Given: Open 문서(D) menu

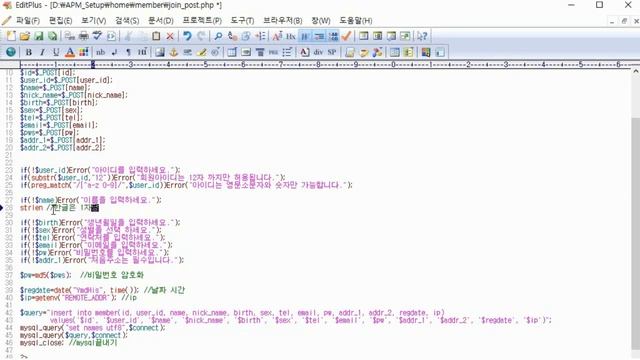Looking at the screenshot, I should (x=160, y=20).
